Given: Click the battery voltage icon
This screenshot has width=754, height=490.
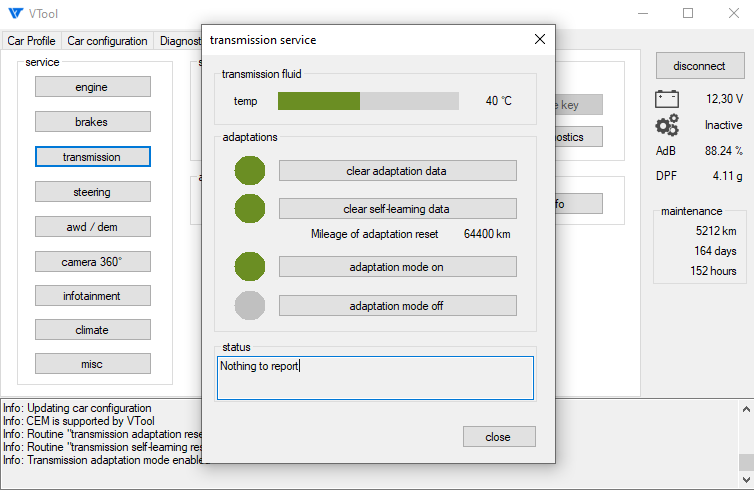Looking at the screenshot, I should (x=667, y=99).
